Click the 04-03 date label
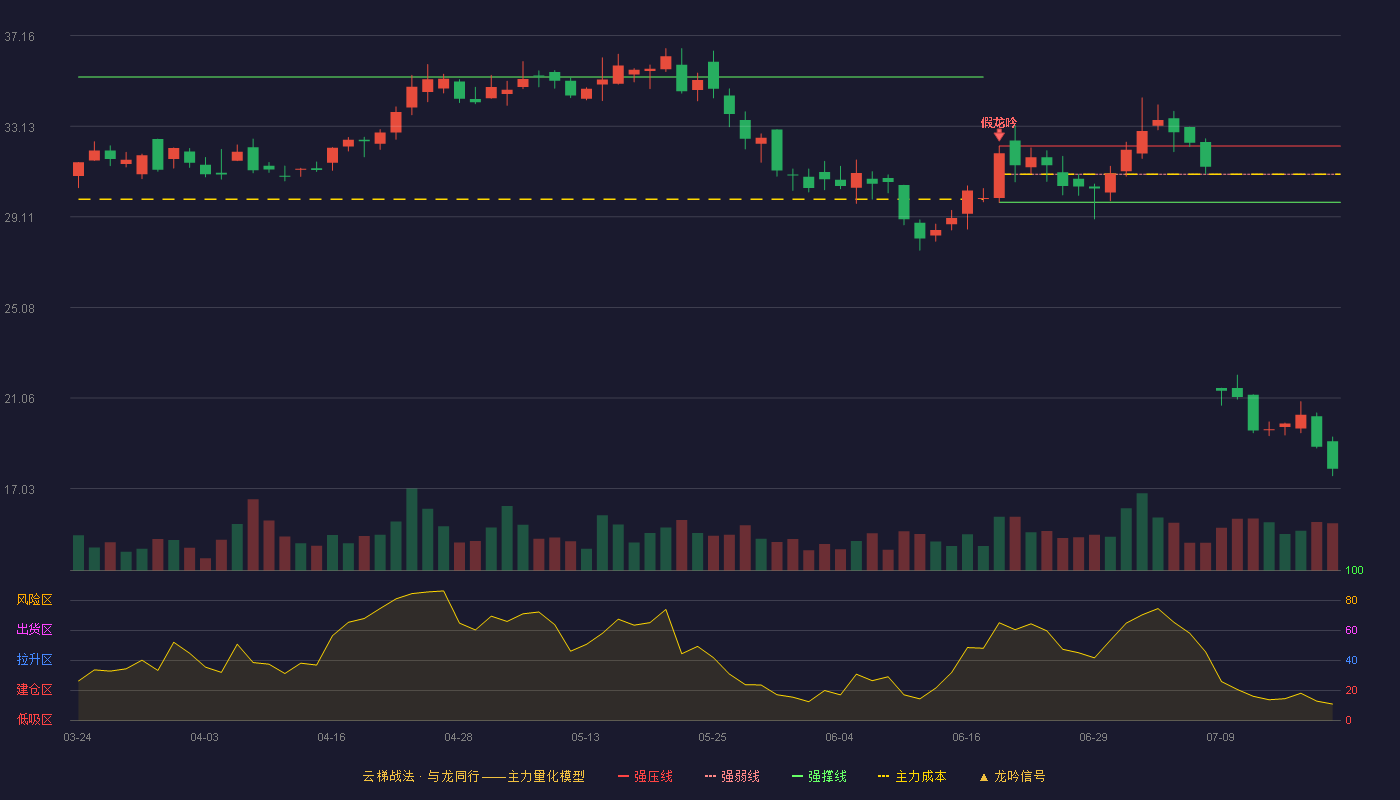1400x800 pixels. [204, 737]
